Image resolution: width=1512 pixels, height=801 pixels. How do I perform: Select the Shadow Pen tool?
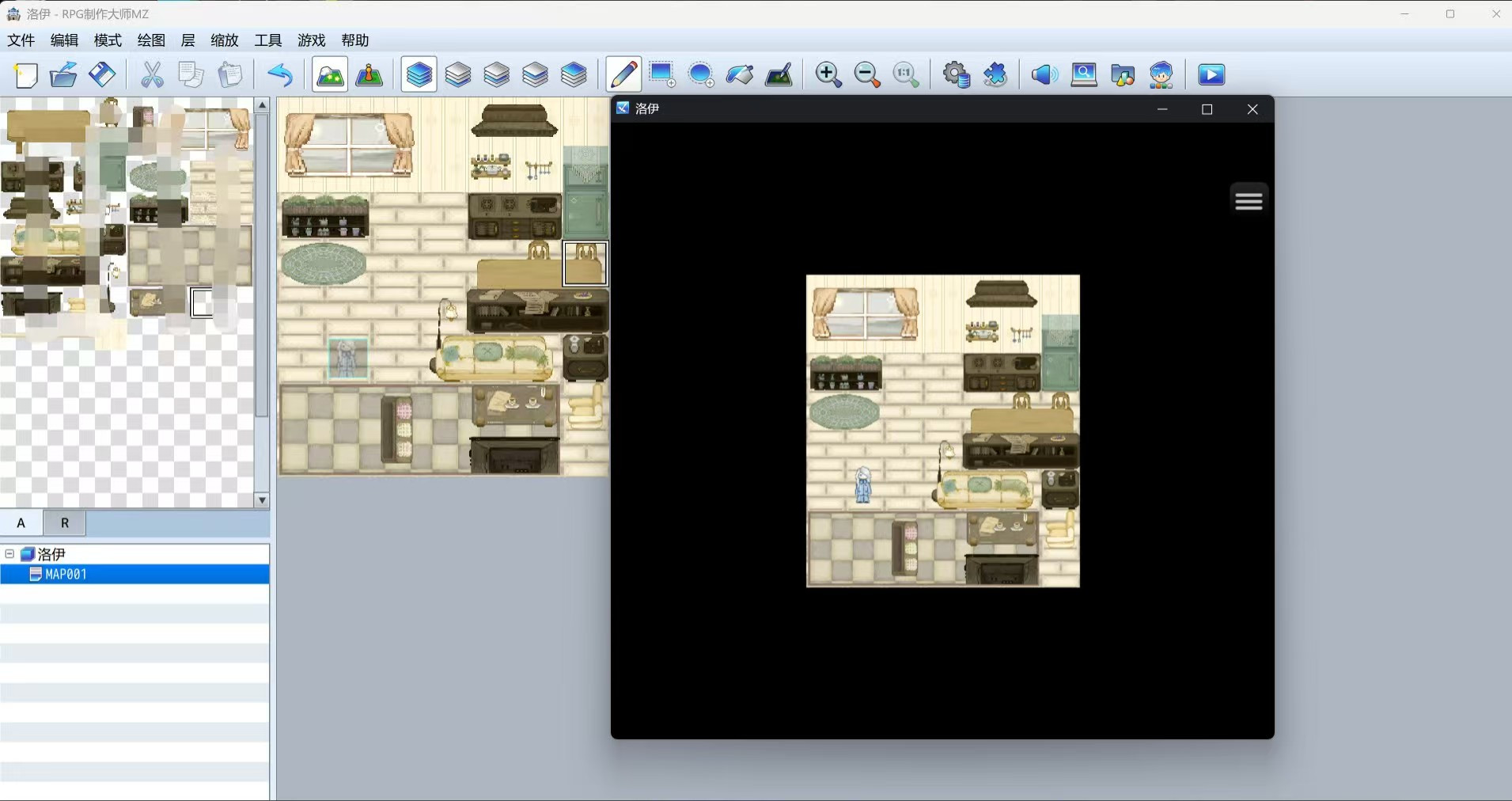[779, 75]
